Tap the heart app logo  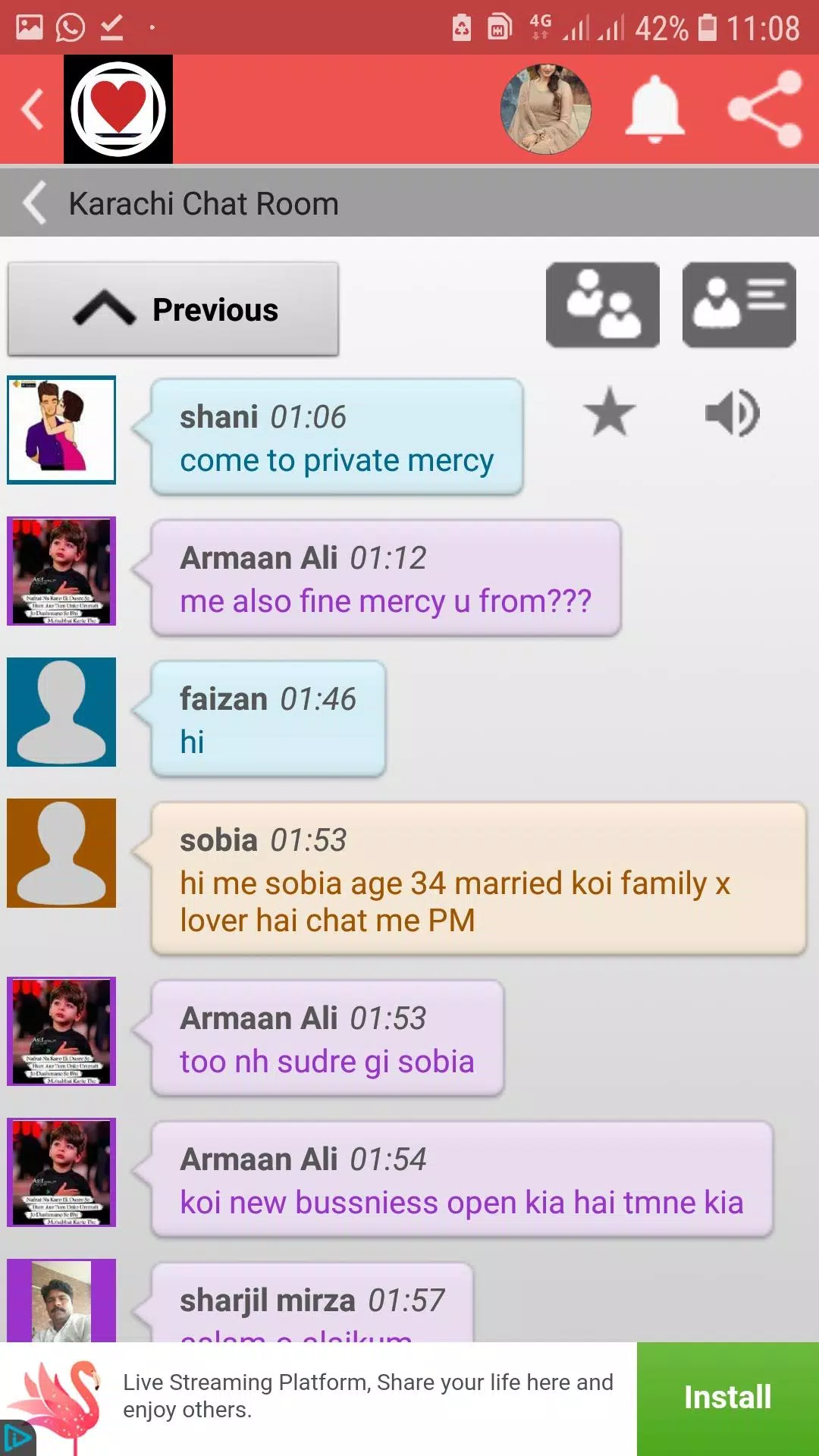(118, 109)
